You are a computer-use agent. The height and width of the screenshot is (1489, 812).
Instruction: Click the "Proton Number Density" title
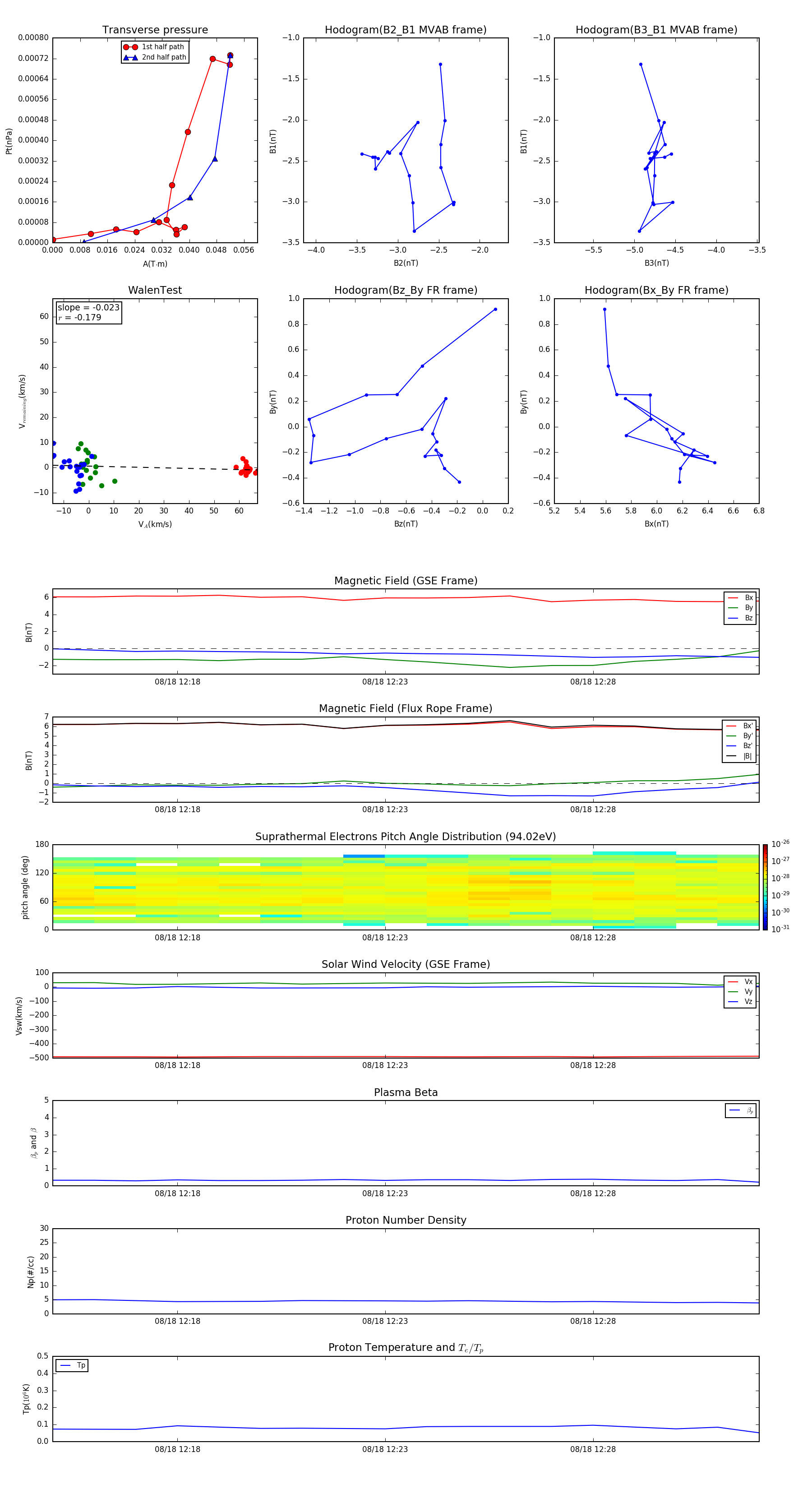coord(406,1220)
